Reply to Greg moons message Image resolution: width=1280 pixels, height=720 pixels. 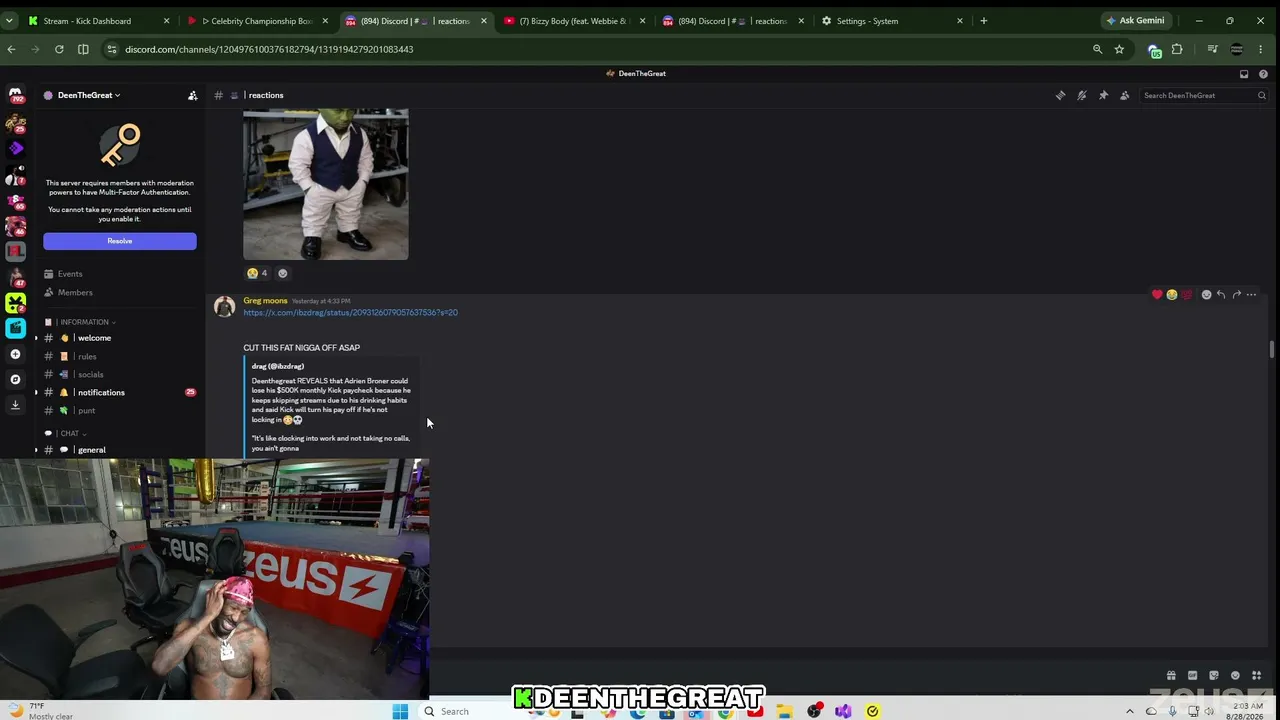[x=1221, y=295]
